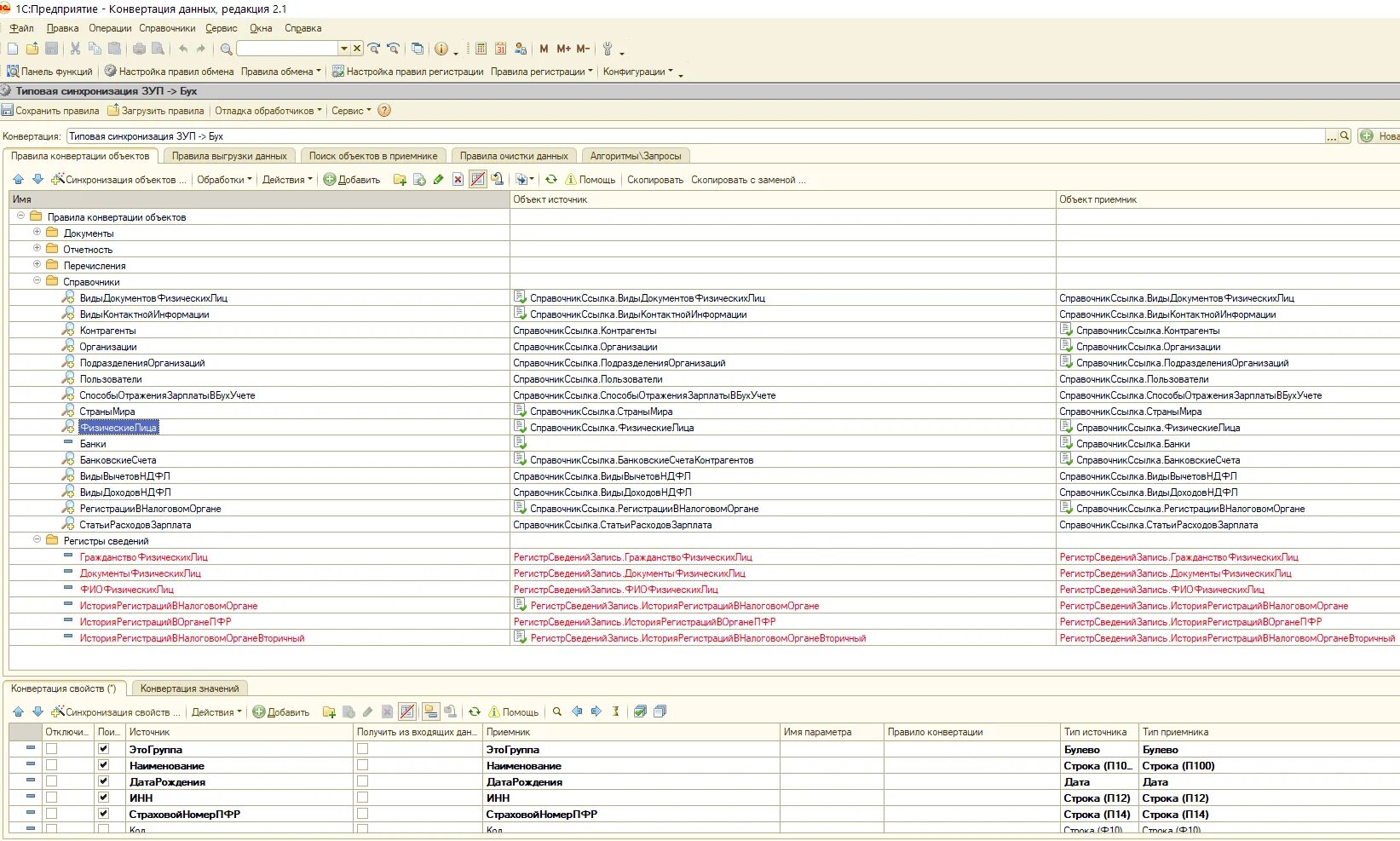Viewport: 1400px width, 841px height.
Task: Click the green refresh icon in the properties toolbar
Action: 475,711
